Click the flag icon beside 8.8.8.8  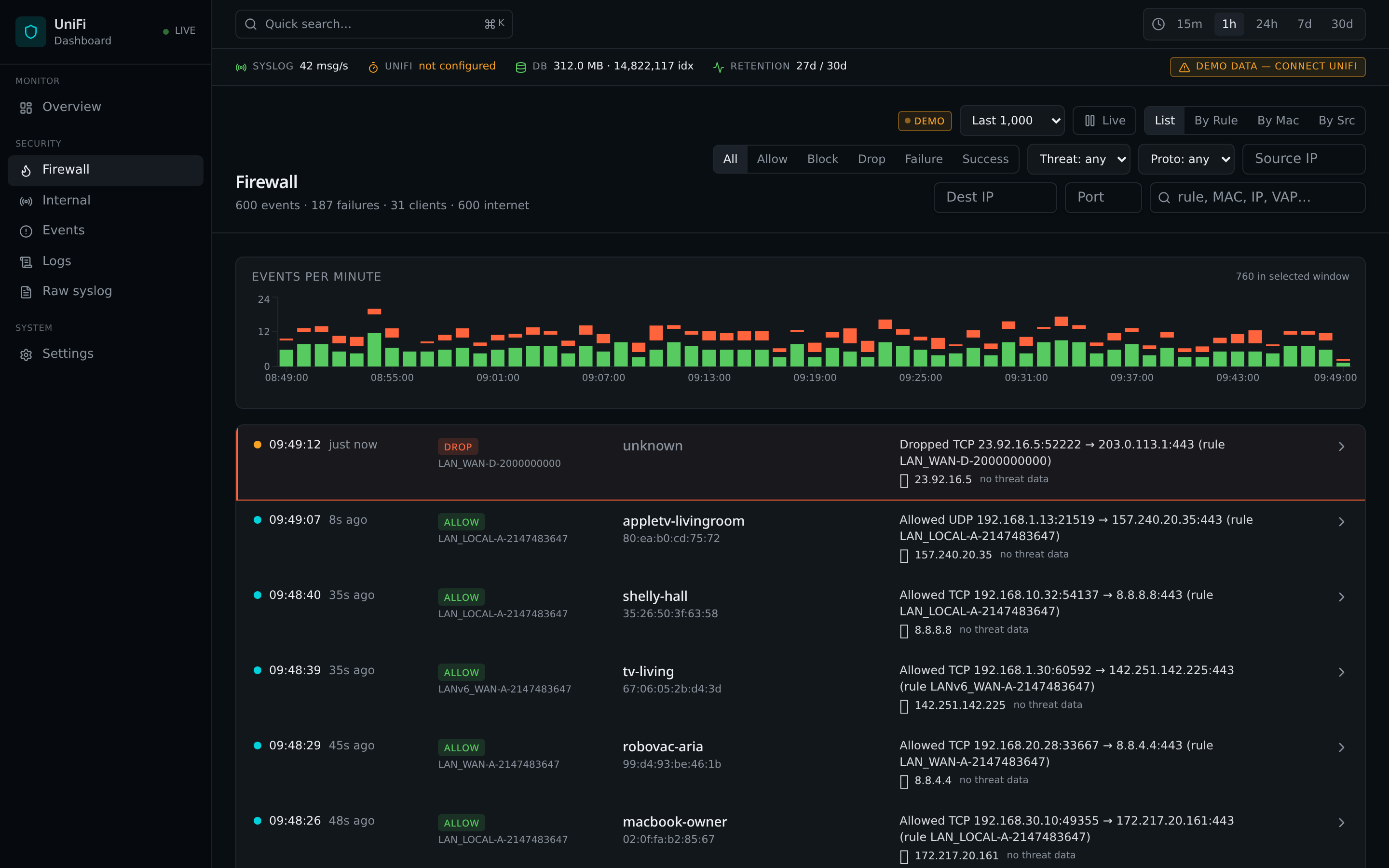tap(904, 631)
